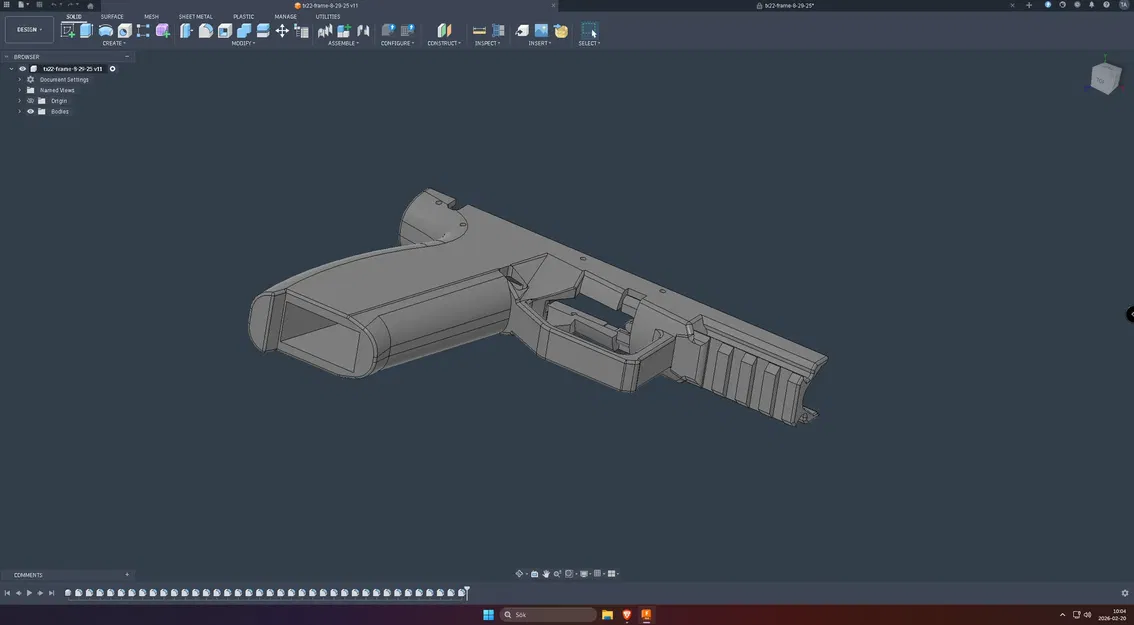Open the INSPECT dropdown menu
1134x625 pixels.
tap(487, 43)
